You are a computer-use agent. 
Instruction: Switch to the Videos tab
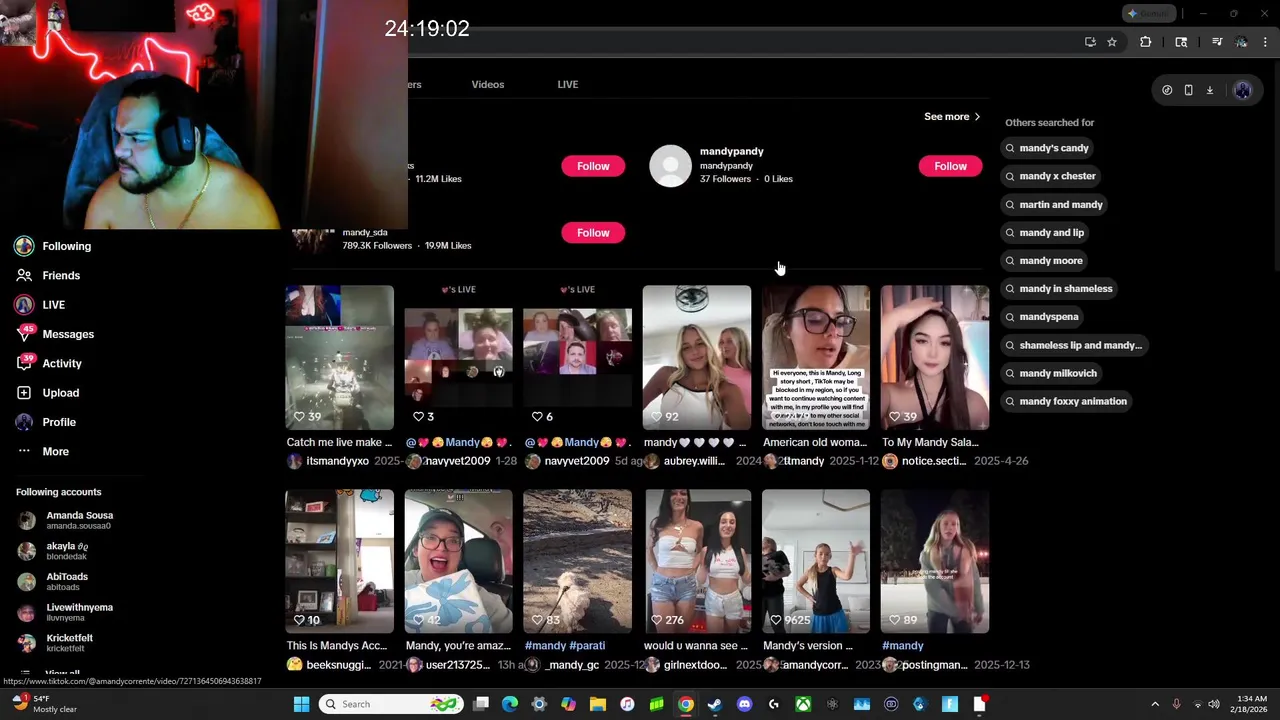[488, 84]
